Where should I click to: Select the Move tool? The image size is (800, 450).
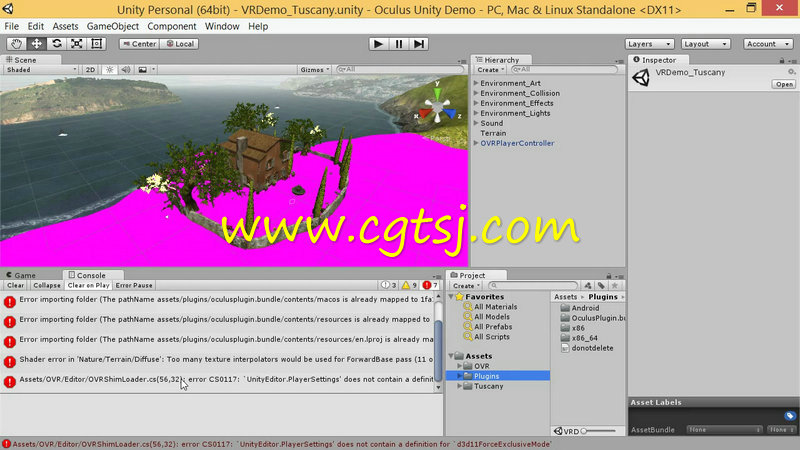coord(37,44)
